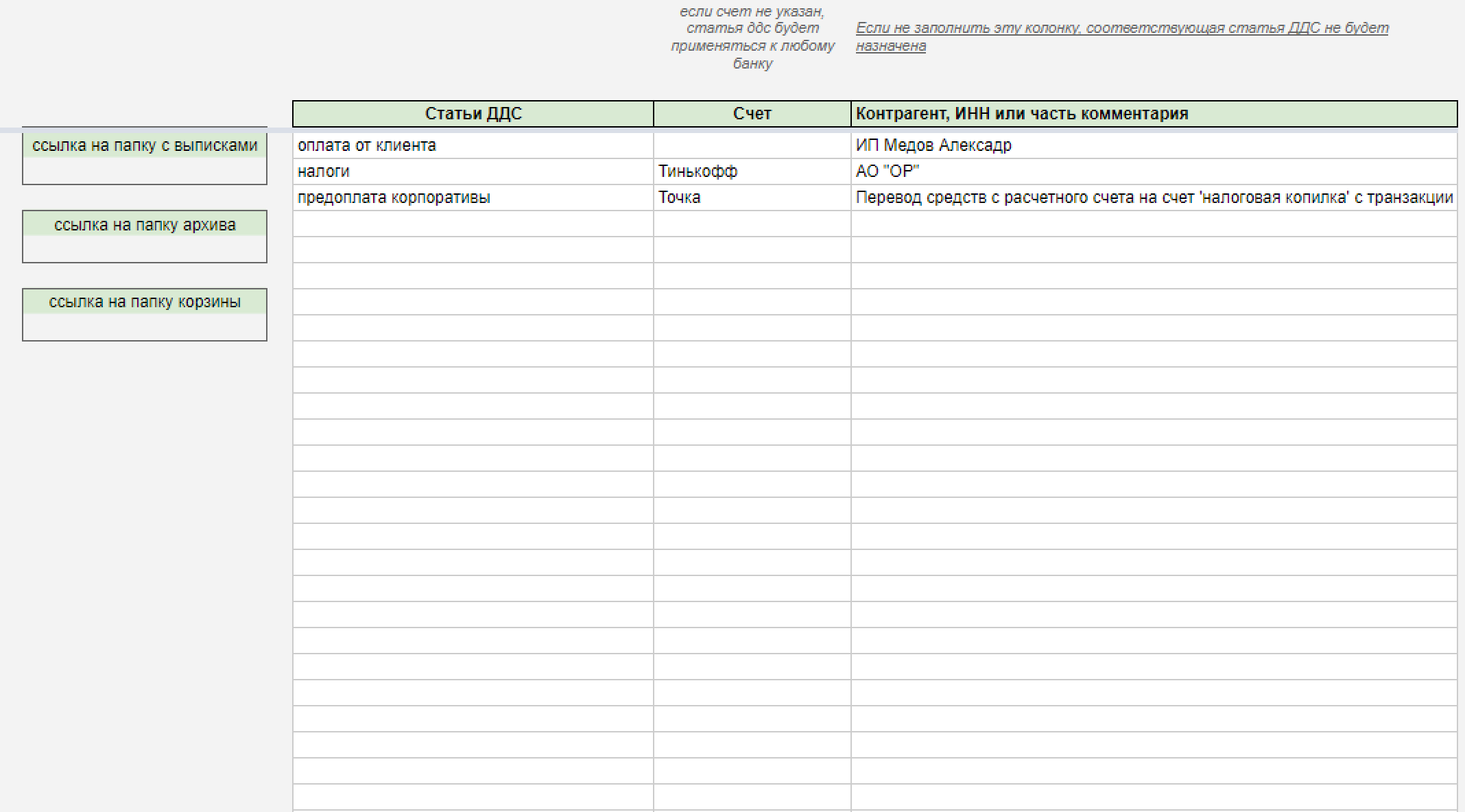Select the 'Точка' account cell
The image size is (1465, 812).
[752, 198]
